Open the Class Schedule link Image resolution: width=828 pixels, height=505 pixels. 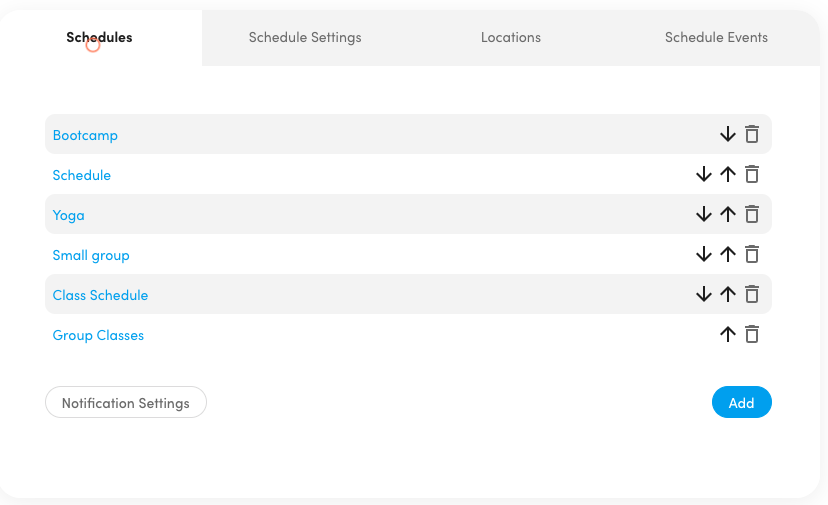(100, 295)
